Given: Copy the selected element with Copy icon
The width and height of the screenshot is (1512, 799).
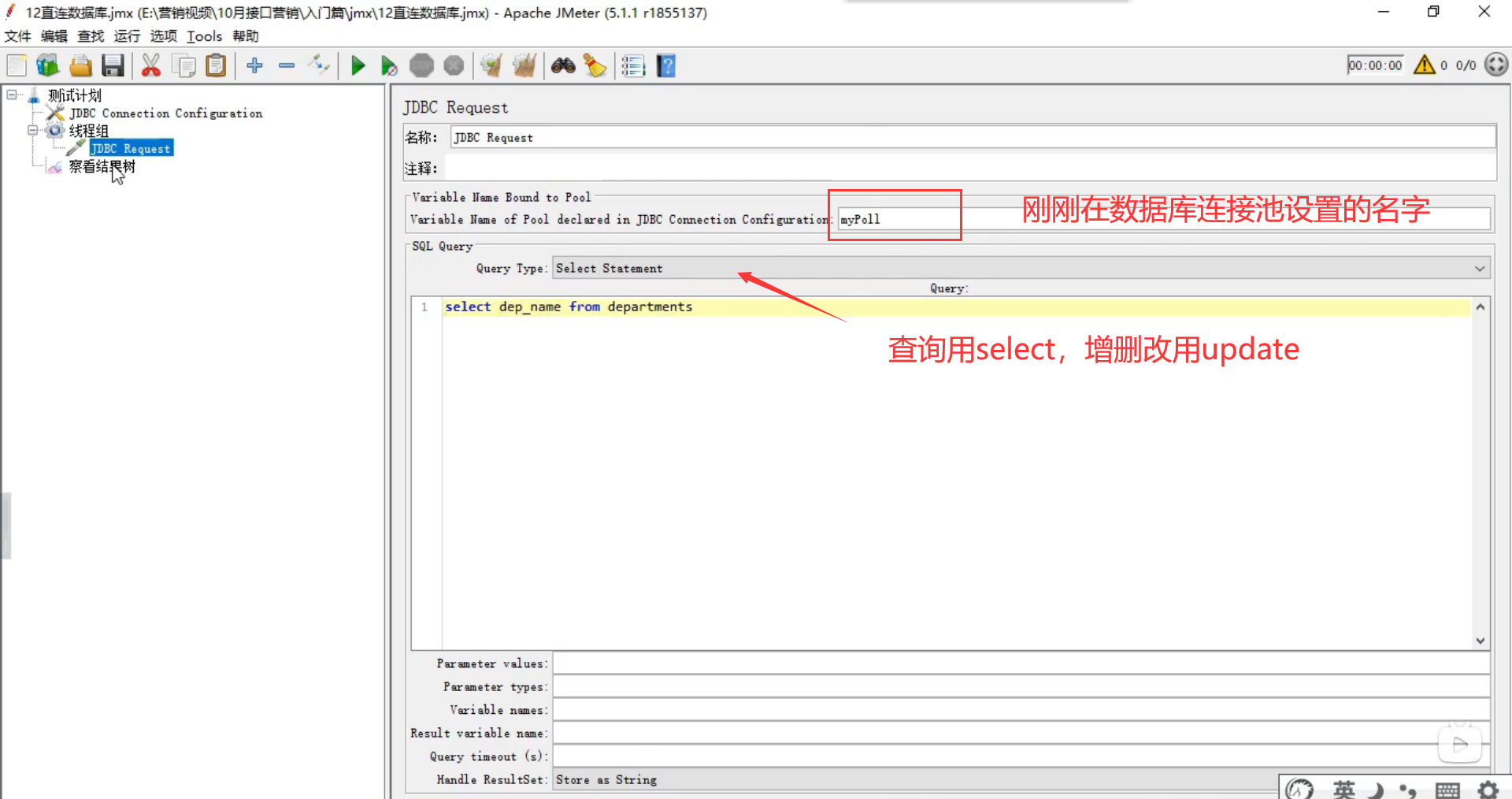Looking at the screenshot, I should (183, 65).
